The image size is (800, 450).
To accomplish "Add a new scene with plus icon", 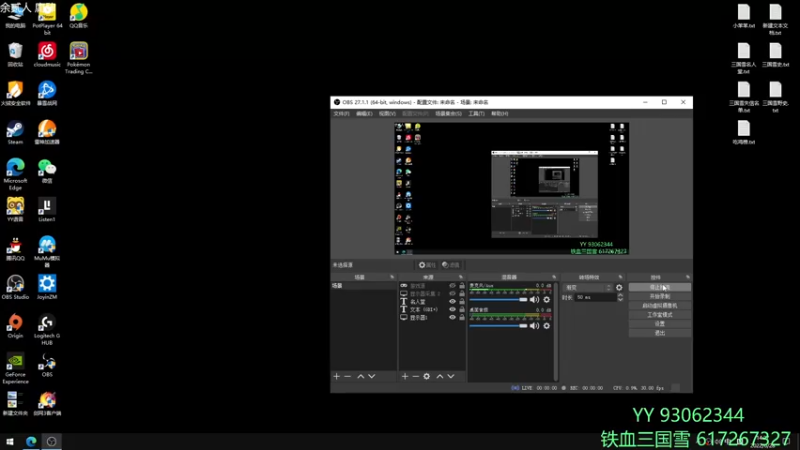I will (x=336, y=377).
